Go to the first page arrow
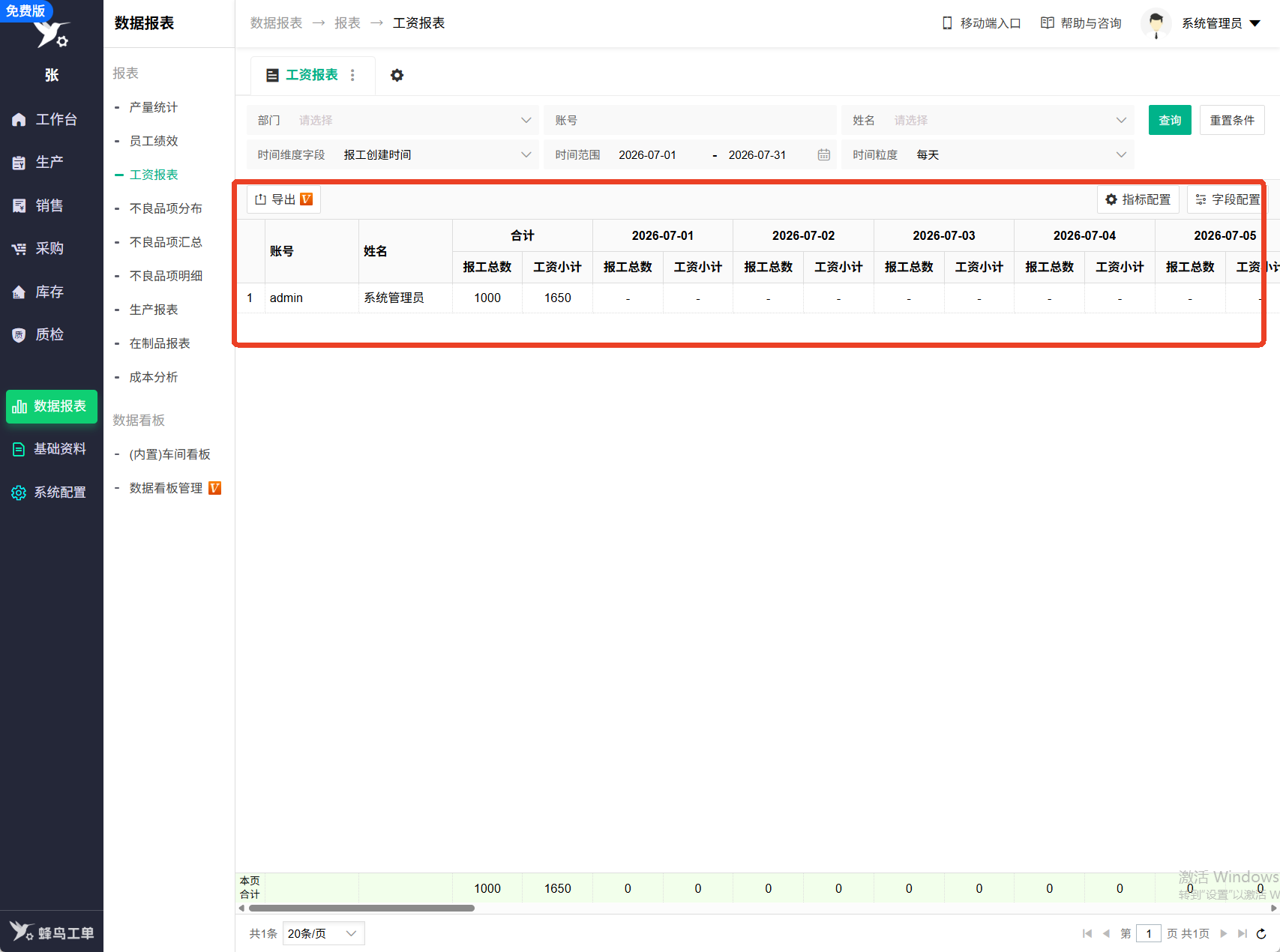This screenshot has height=952, width=1280. point(1087,933)
